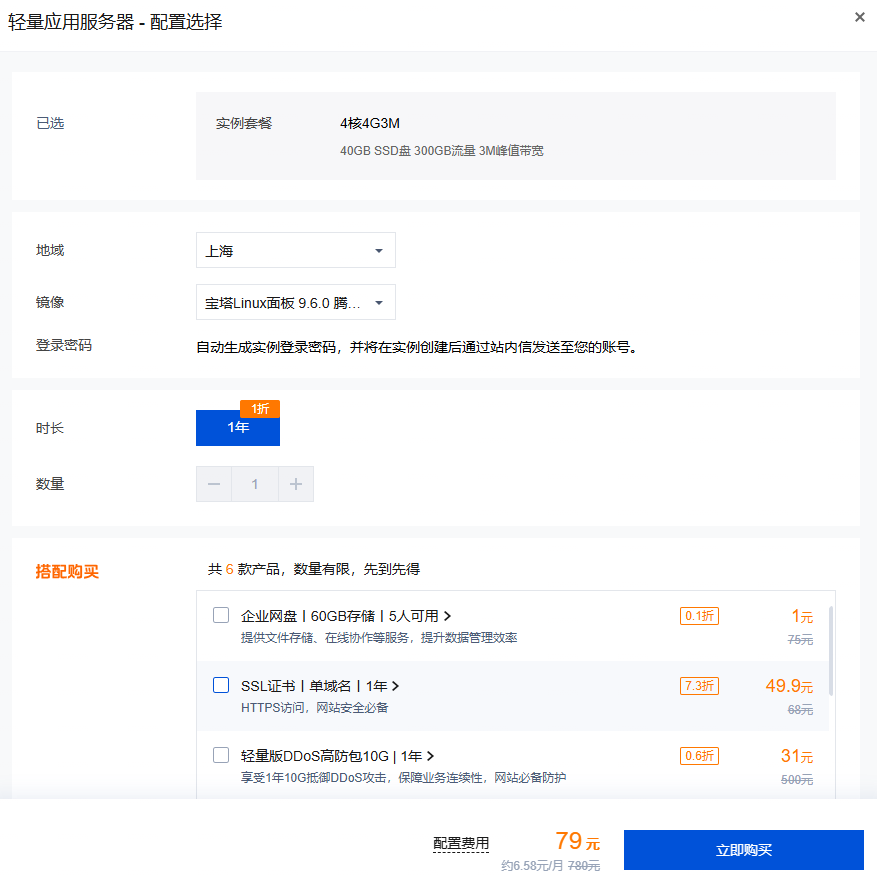Click the plus button to increase 数量

pos(296,484)
